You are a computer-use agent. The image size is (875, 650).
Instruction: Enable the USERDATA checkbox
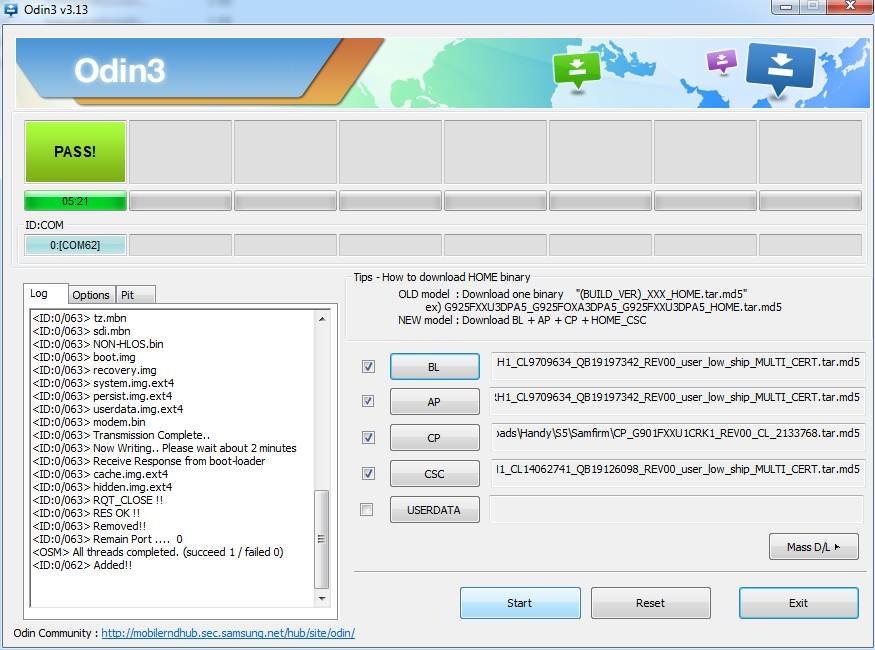[x=367, y=509]
